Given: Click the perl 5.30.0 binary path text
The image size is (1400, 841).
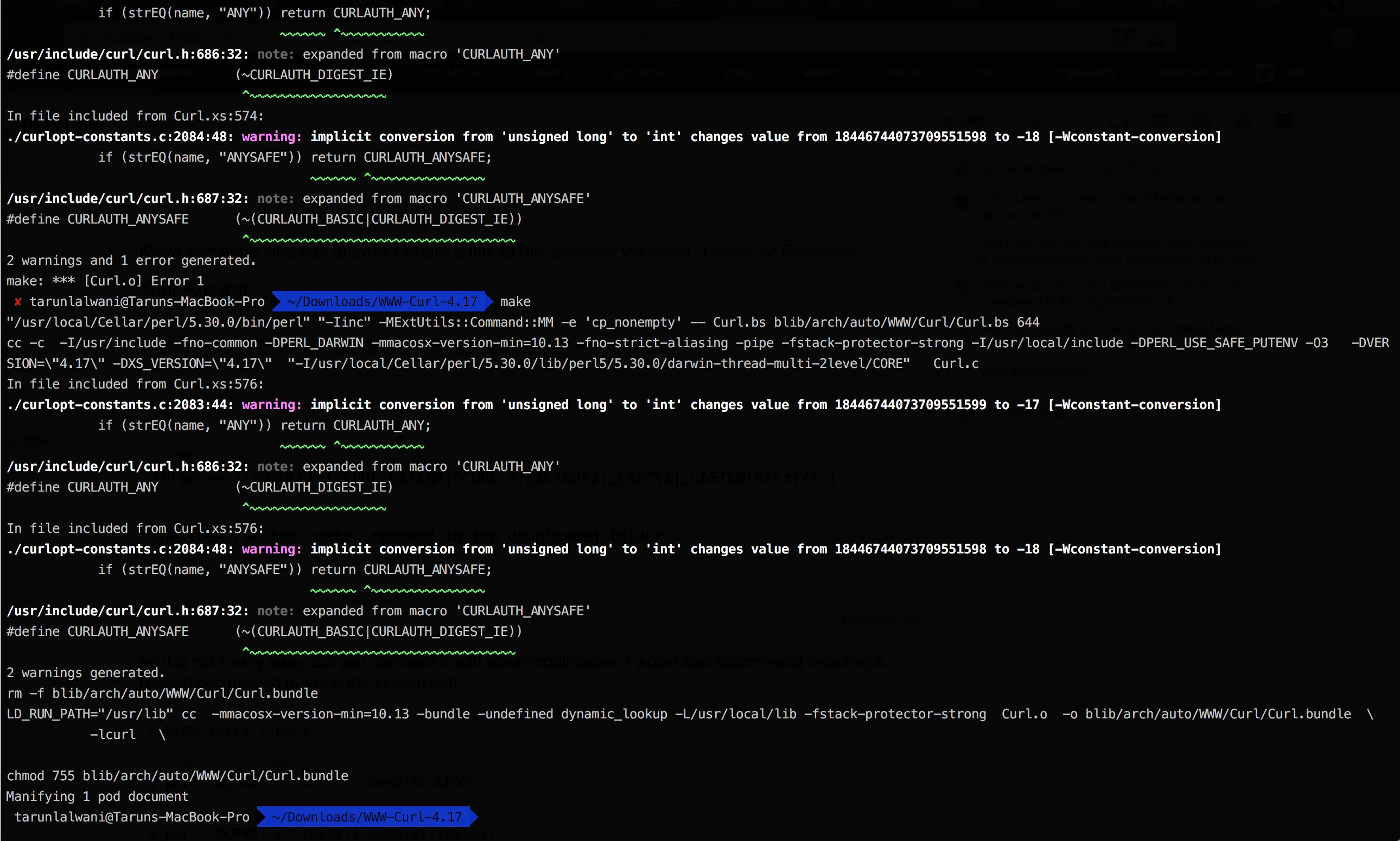Looking at the screenshot, I should click(x=158, y=322).
